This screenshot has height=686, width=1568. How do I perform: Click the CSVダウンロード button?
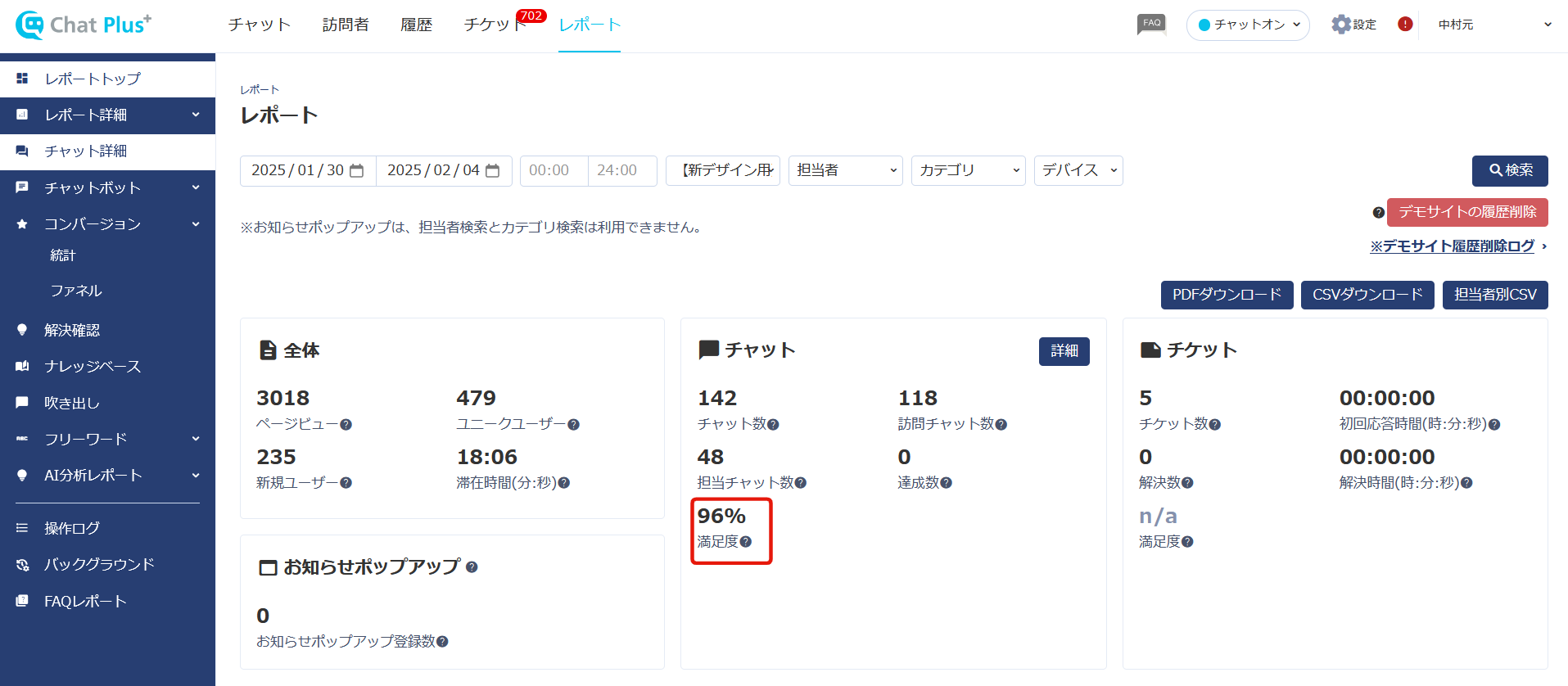point(1367,295)
